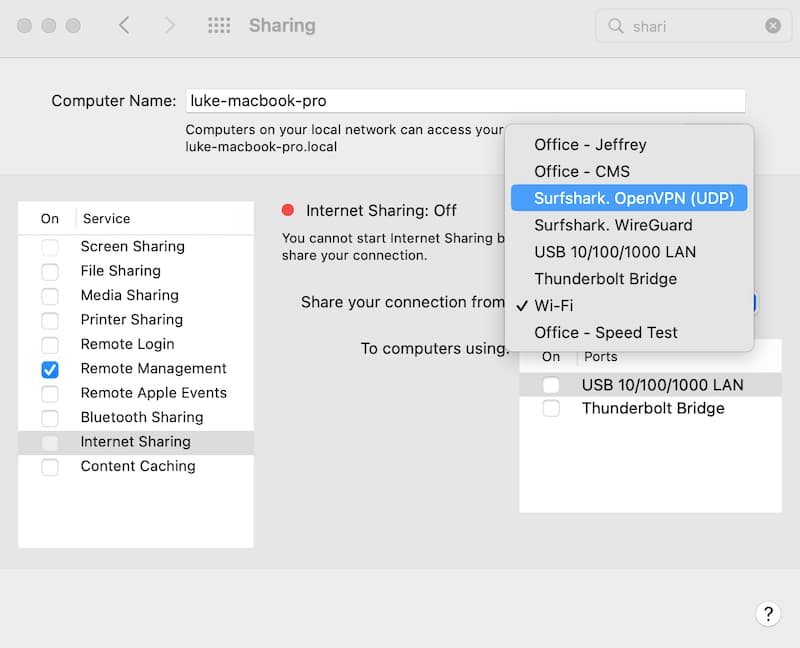
Task: Select Remote Apple Events service row
Action: pos(136,393)
